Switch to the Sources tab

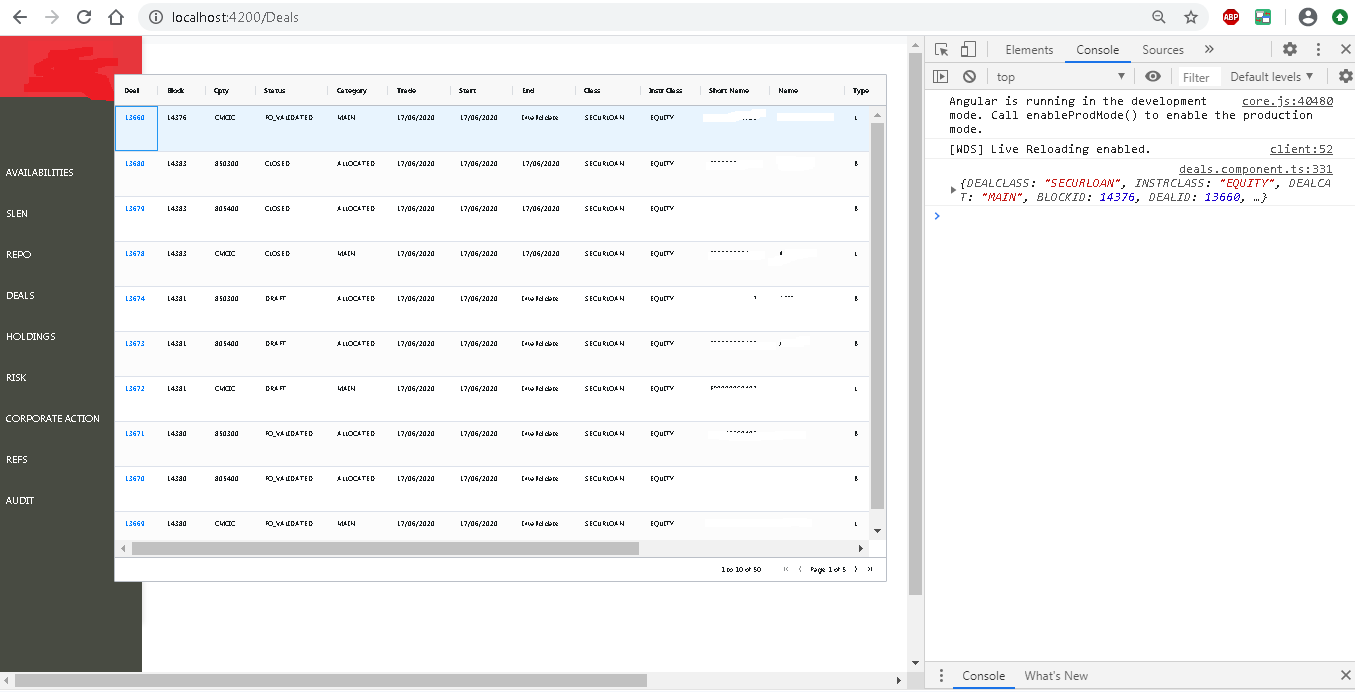click(x=1163, y=49)
